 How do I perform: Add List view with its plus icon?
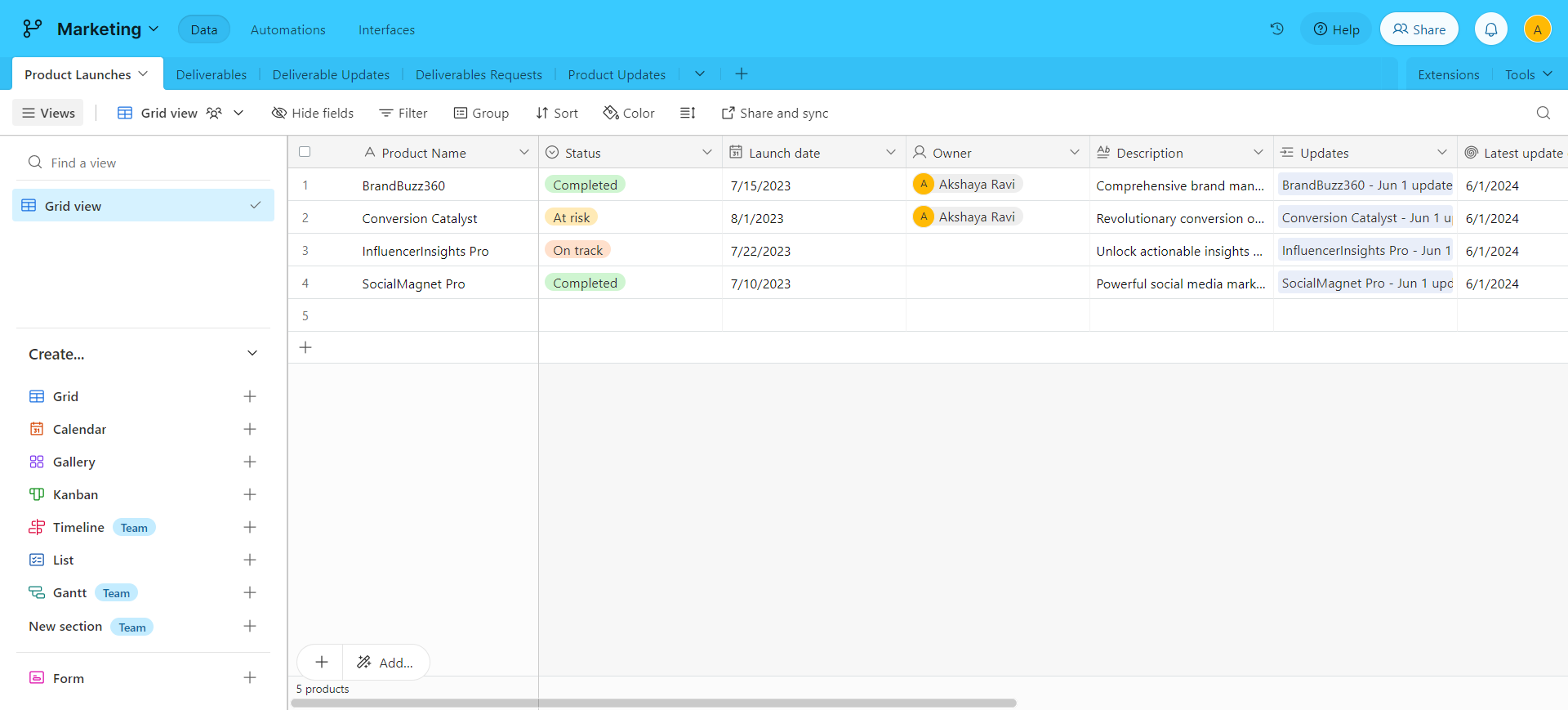[x=250, y=560]
